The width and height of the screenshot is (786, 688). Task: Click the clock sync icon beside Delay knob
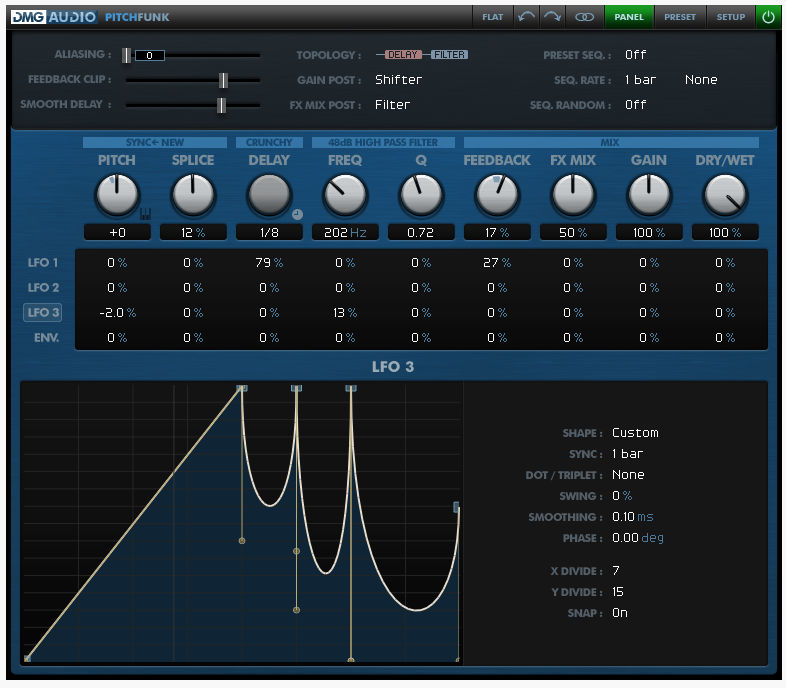(x=297, y=214)
